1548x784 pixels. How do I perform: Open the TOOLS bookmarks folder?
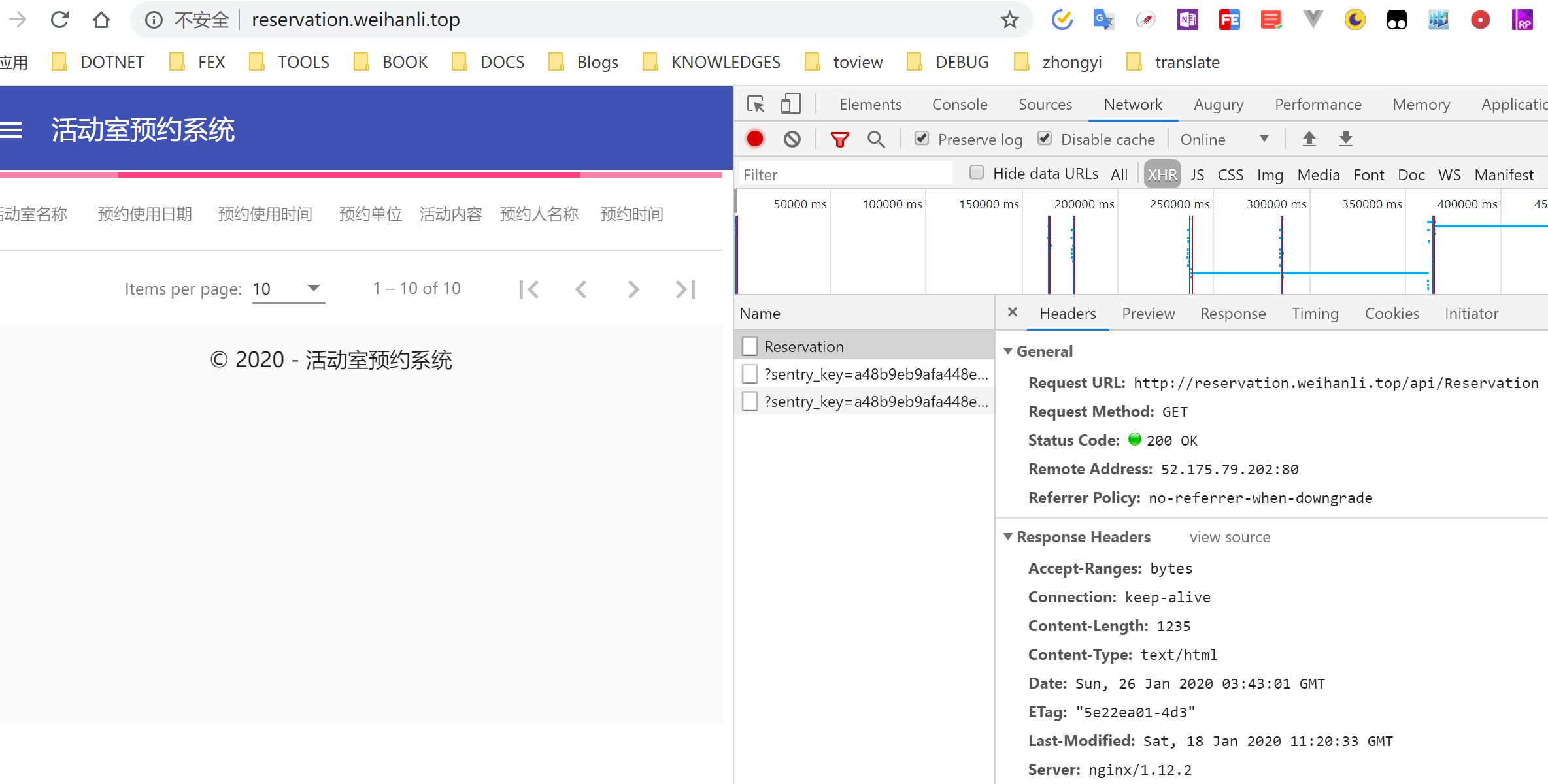(290, 62)
